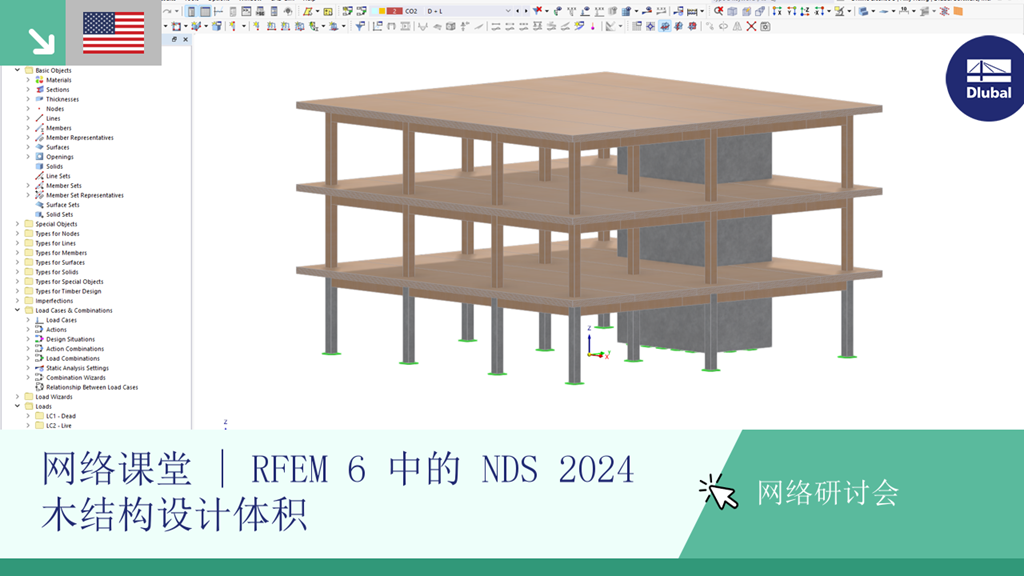Viewport: 1024px width, 576px height.
Task: Click the filter icon with red X
Action: pos(537,10)
